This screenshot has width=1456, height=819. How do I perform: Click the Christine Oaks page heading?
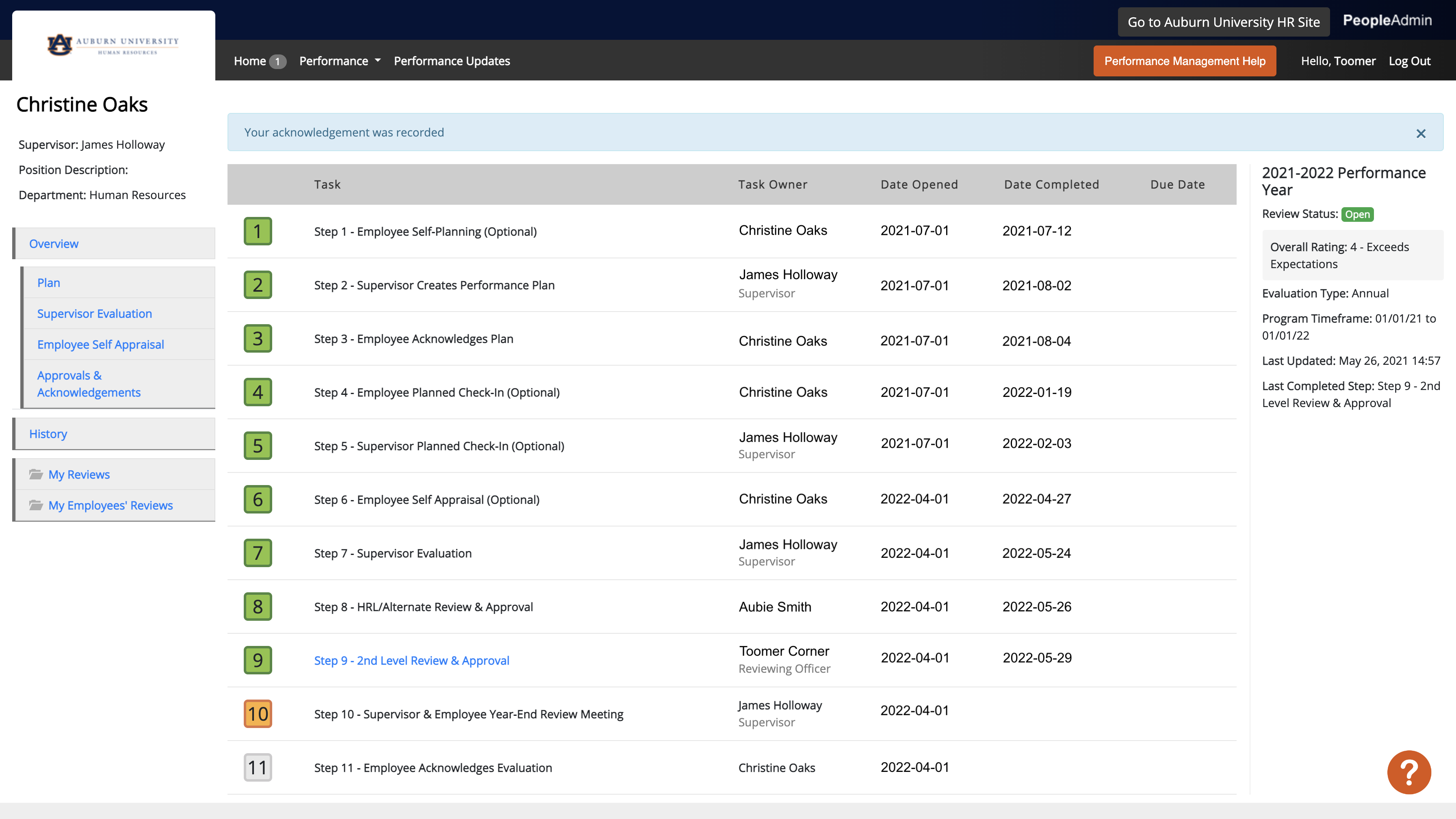pos(82,104)
